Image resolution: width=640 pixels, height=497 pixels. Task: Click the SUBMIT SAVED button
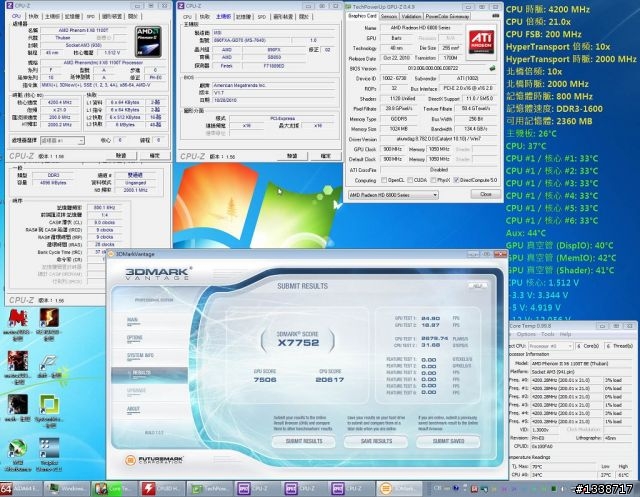(x=448, y=441)
